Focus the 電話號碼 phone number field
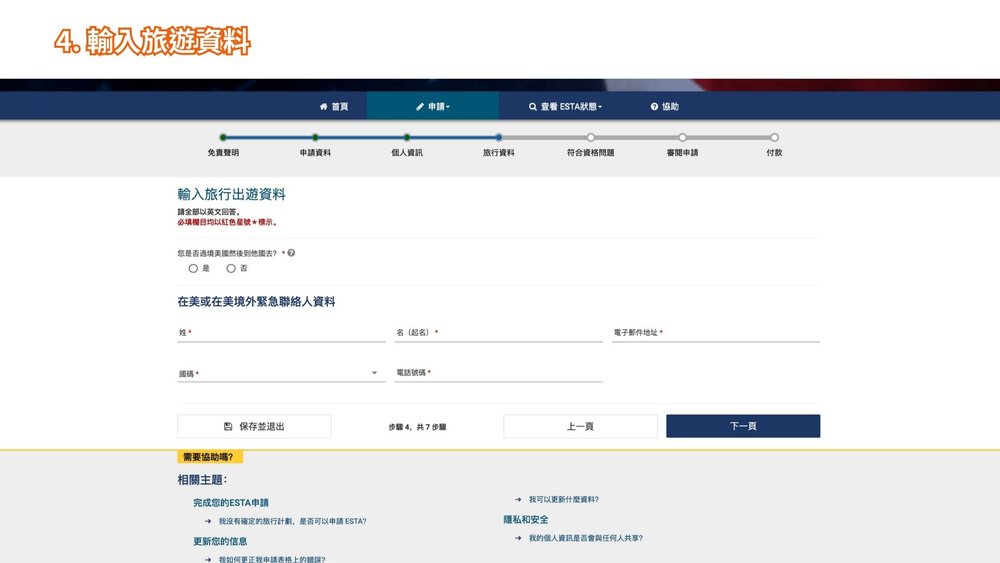 [x=499, y=373]
